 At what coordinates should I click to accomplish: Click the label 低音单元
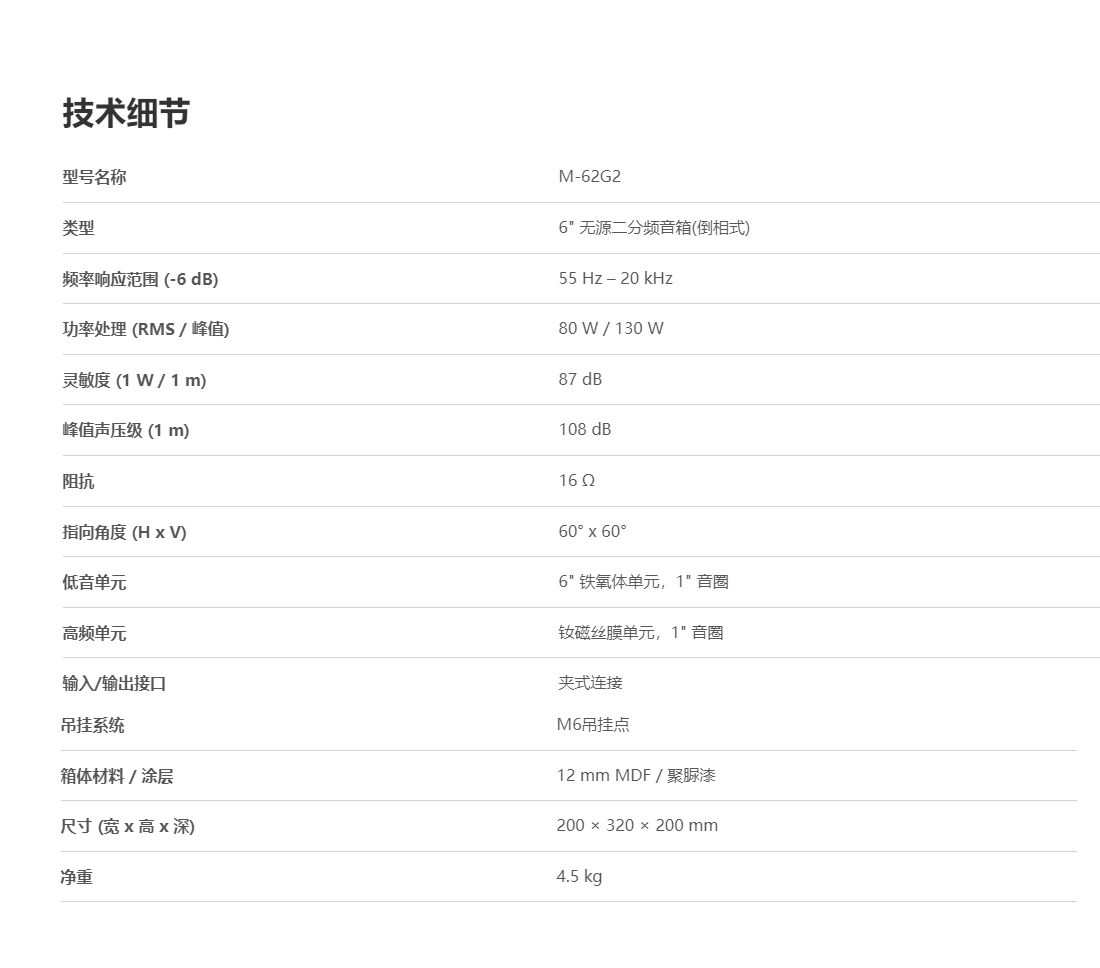pyautogui.click(x=94, y=582)
